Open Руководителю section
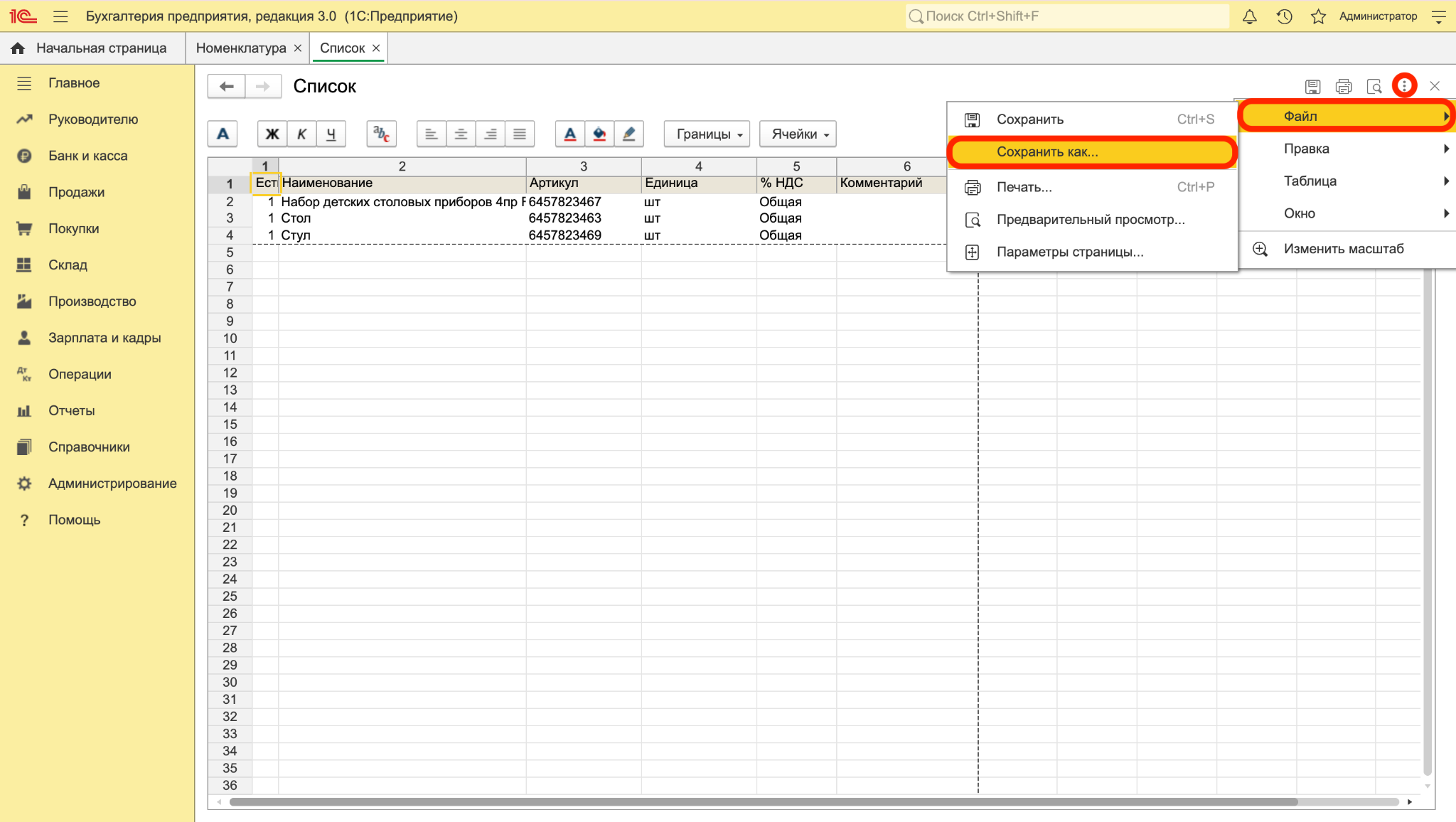 tap(97, 119)
